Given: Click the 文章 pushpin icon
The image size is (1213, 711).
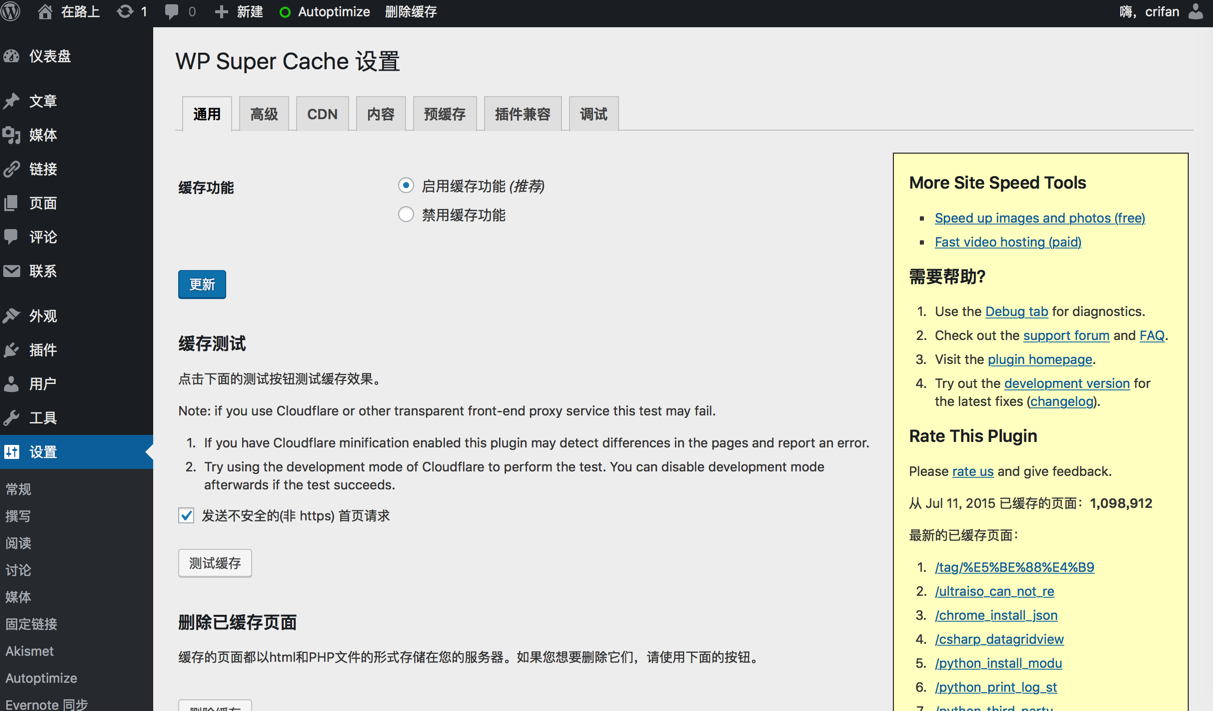Looking at the screenshot, I should pyautogui.click(x=12, y=101).
